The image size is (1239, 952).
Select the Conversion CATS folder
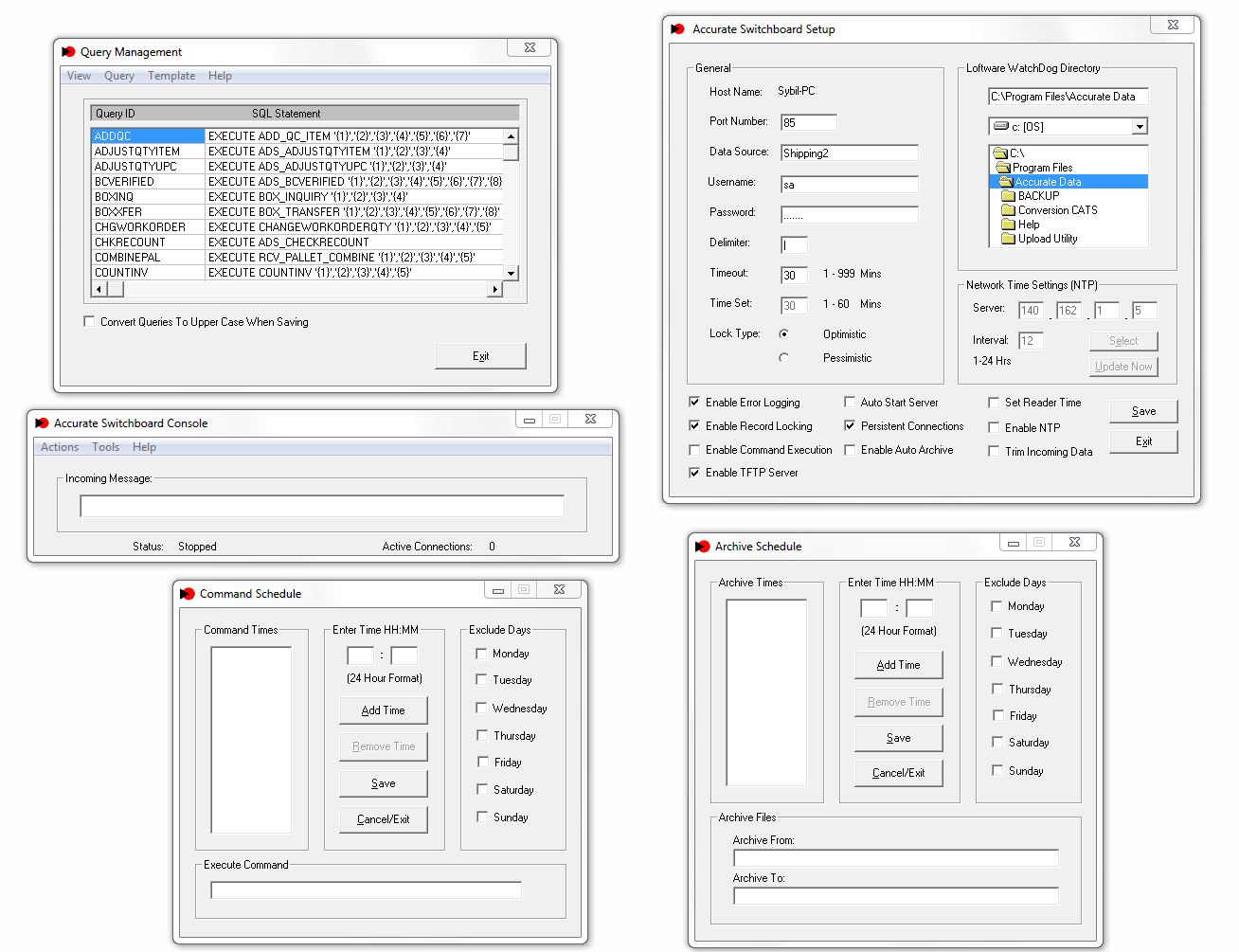pos(1050,210)
